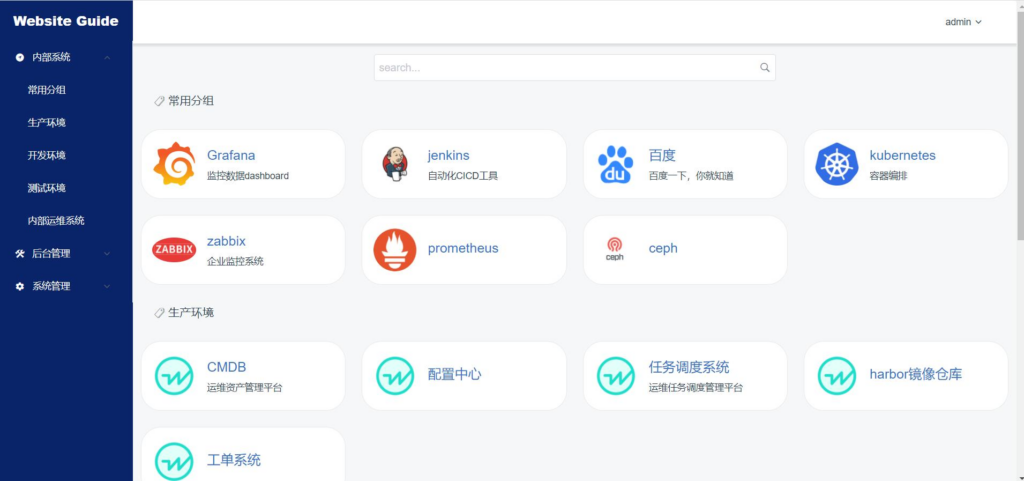Open the Prometheus torch icon

[395, 250]
